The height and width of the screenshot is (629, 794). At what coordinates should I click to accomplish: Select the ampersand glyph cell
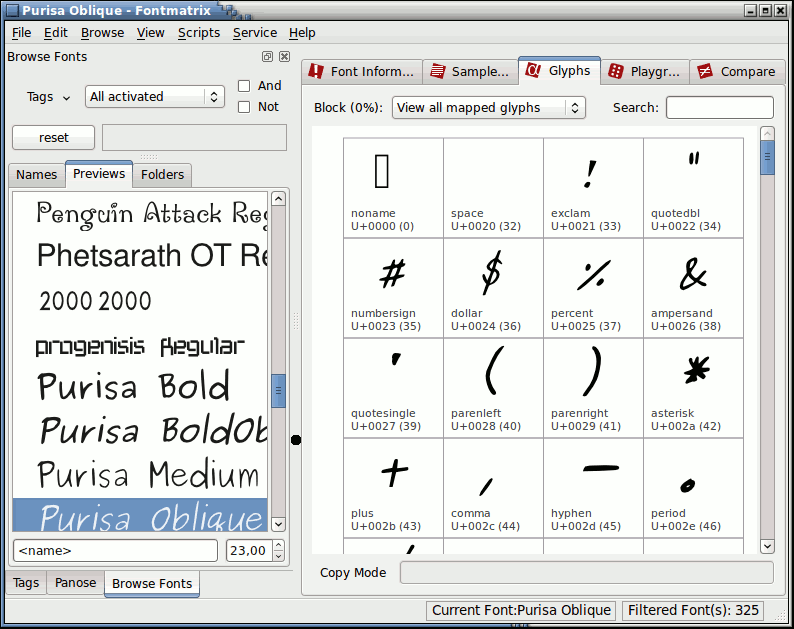693,288
